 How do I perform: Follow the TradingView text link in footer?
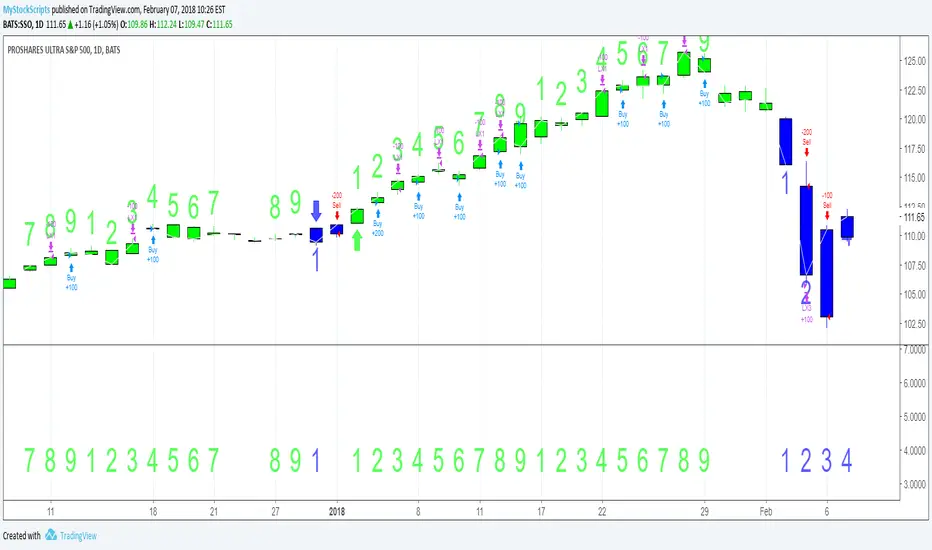tap(78, 536)
